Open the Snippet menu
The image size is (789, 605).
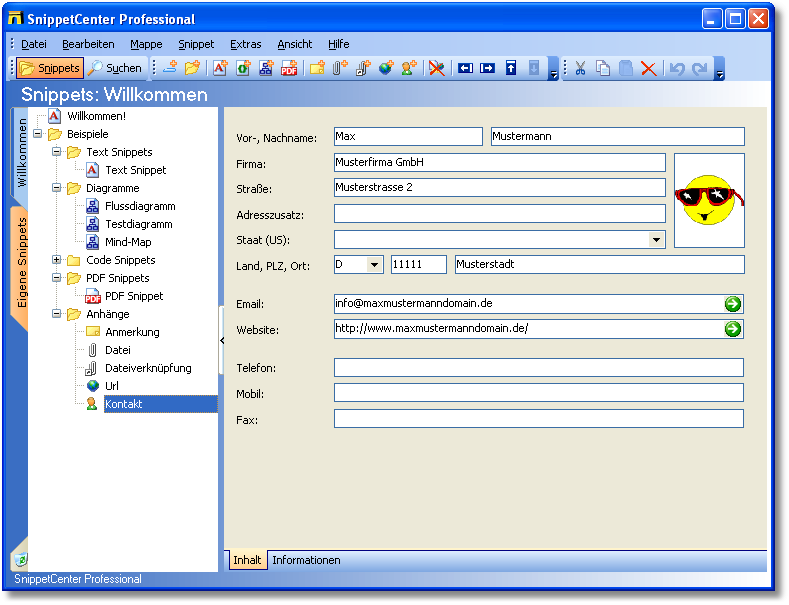tap(196, 44)
